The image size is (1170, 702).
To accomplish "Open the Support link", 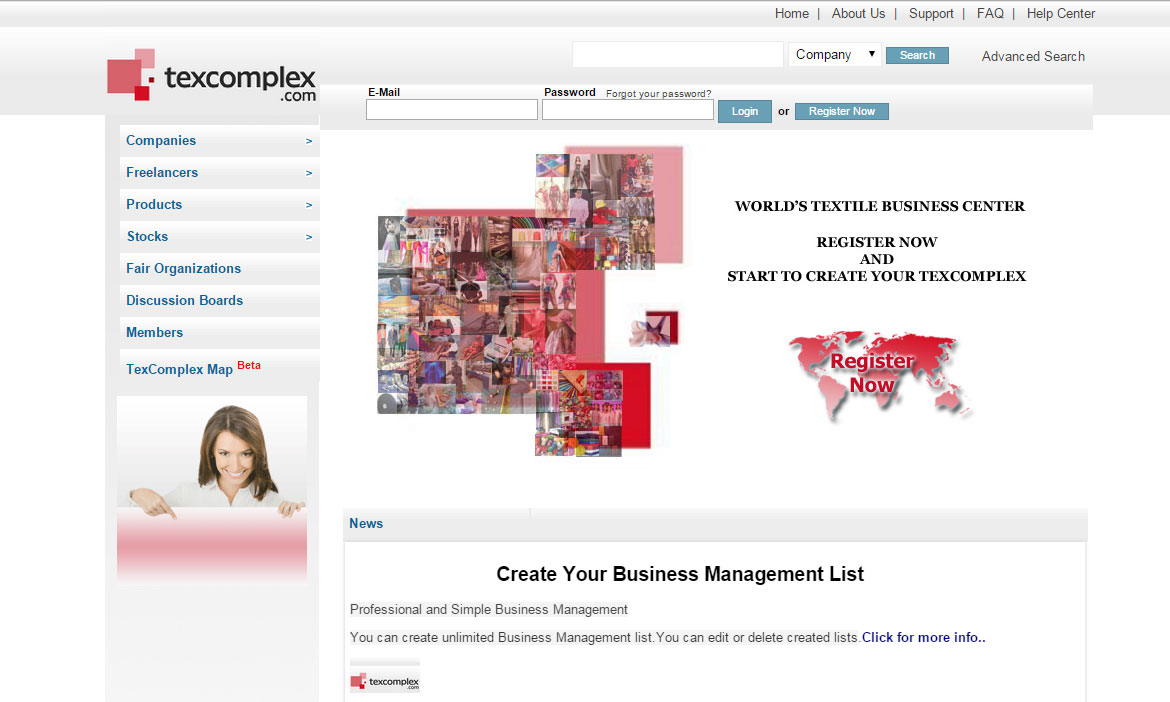I will click(930, 13).
